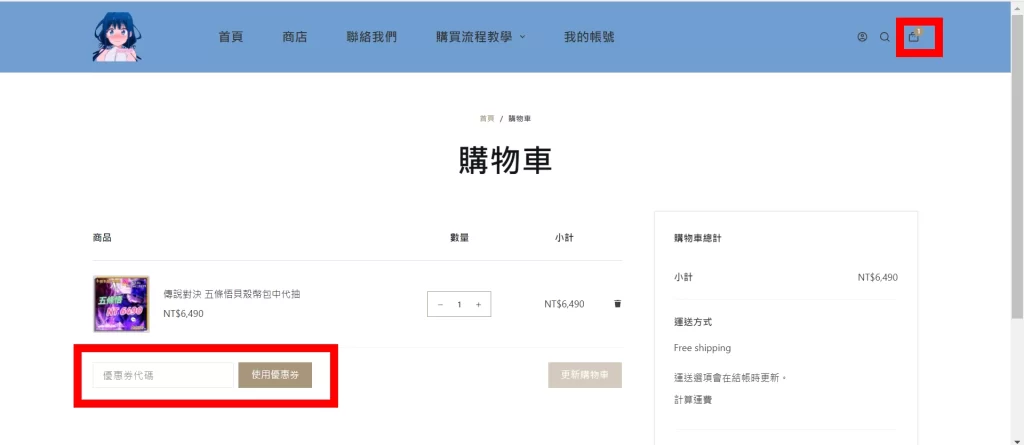
Task: Open the 商店 menu item
Action: (295, 37)
